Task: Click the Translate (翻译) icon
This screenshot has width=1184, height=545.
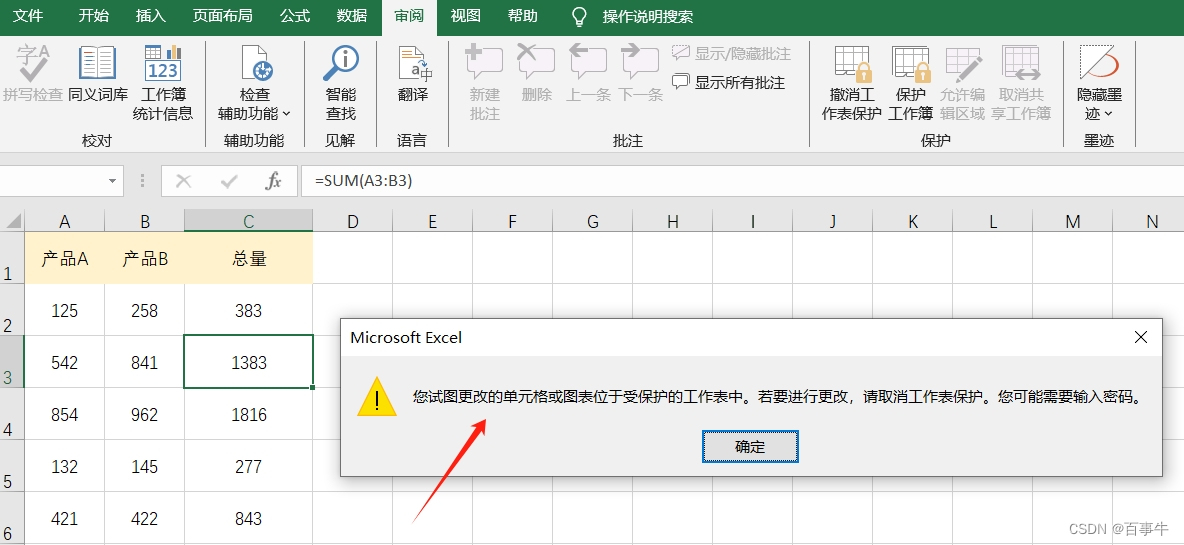Action: (414, 63)
